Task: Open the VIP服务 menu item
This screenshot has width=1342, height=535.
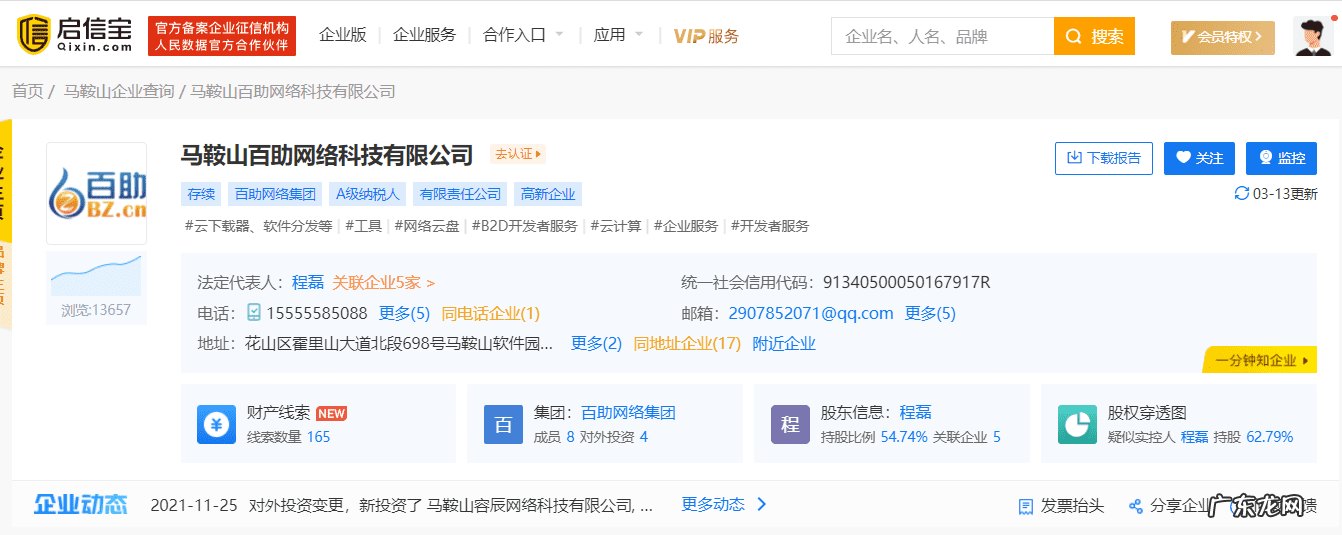Action: (x=706, y=36)
